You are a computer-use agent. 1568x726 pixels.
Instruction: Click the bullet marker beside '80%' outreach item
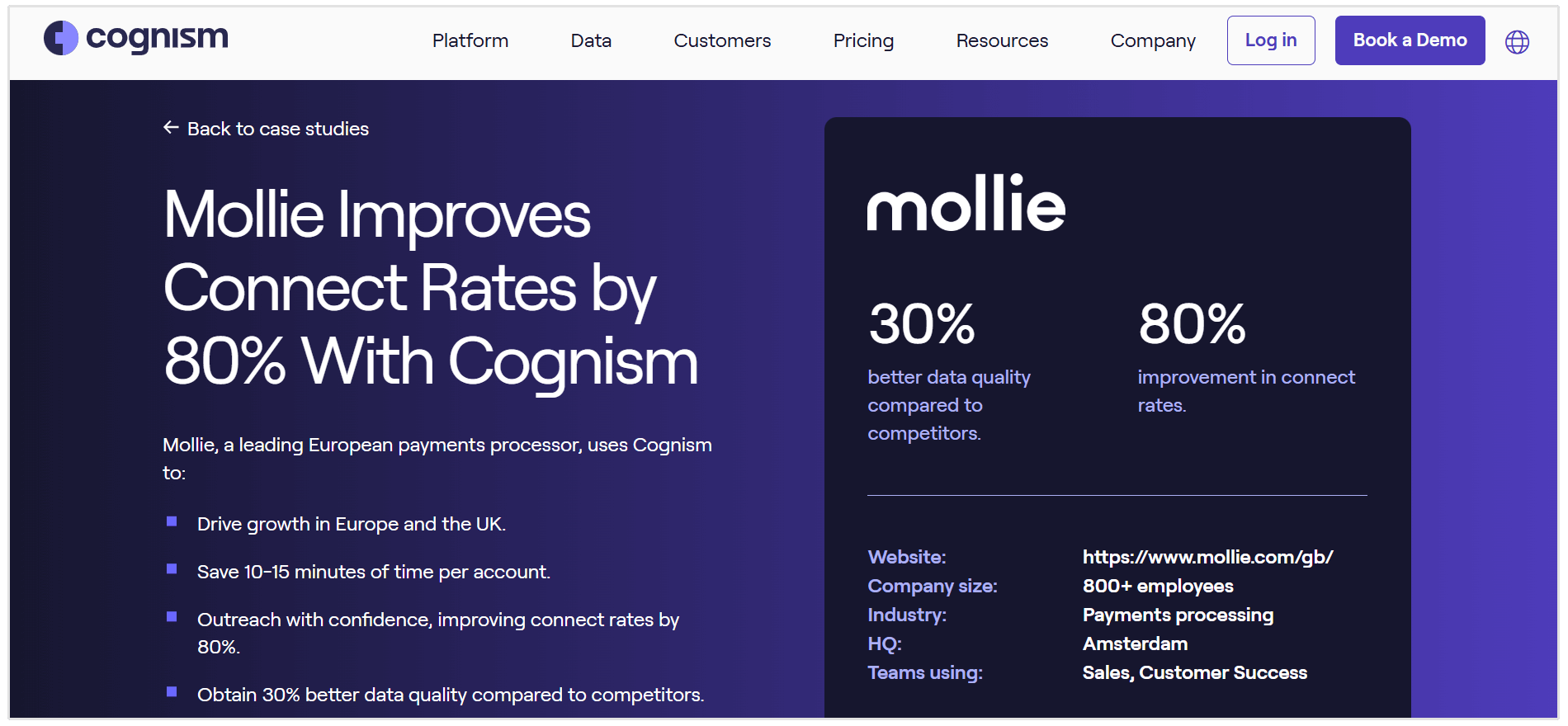tap(172, 616)
